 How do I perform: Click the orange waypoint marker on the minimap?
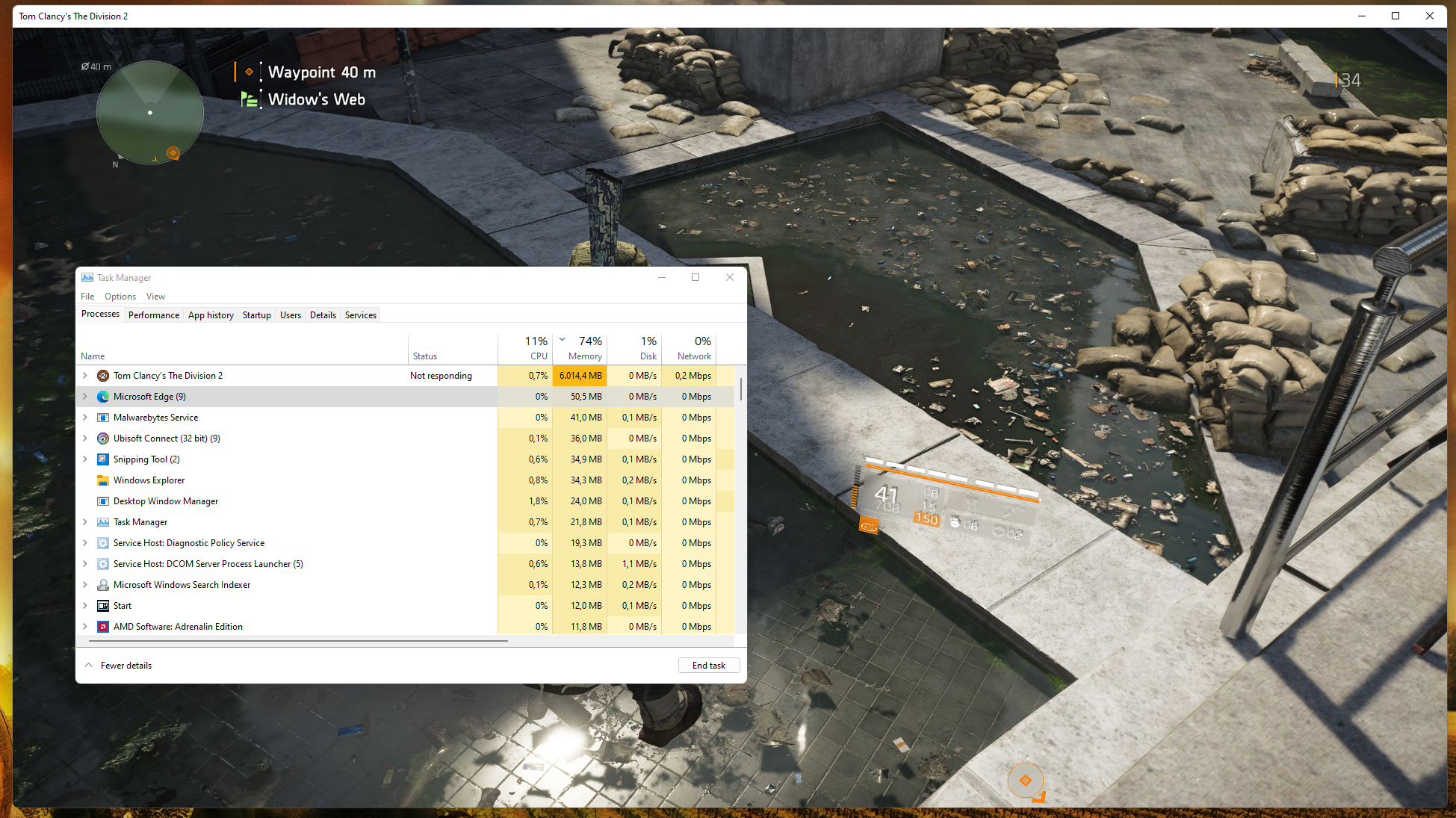173,153
